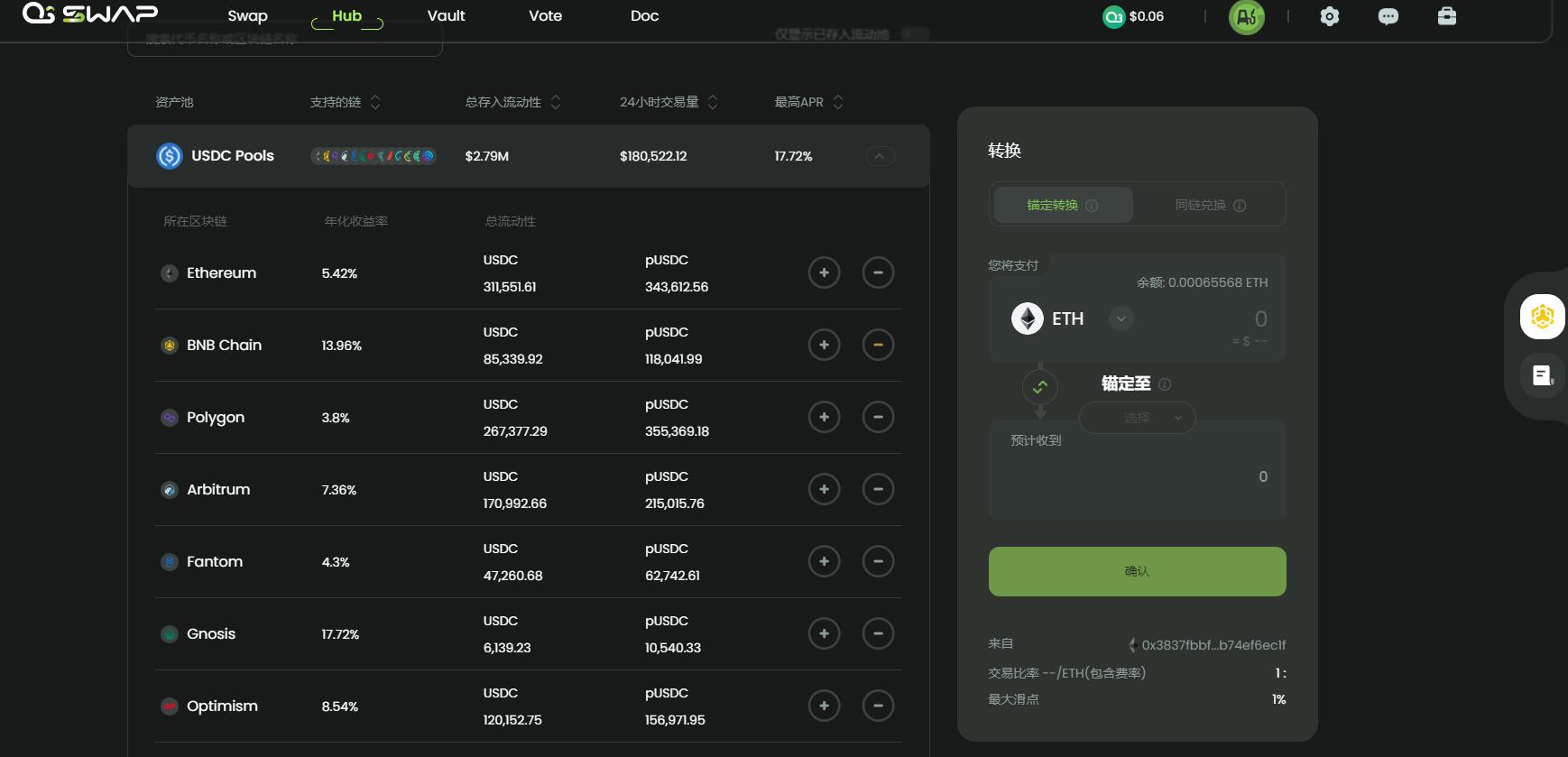This screenshot has width=1568, height=757.
Task: Add liquidity to Polygon pool
Action: pos(824,417)
